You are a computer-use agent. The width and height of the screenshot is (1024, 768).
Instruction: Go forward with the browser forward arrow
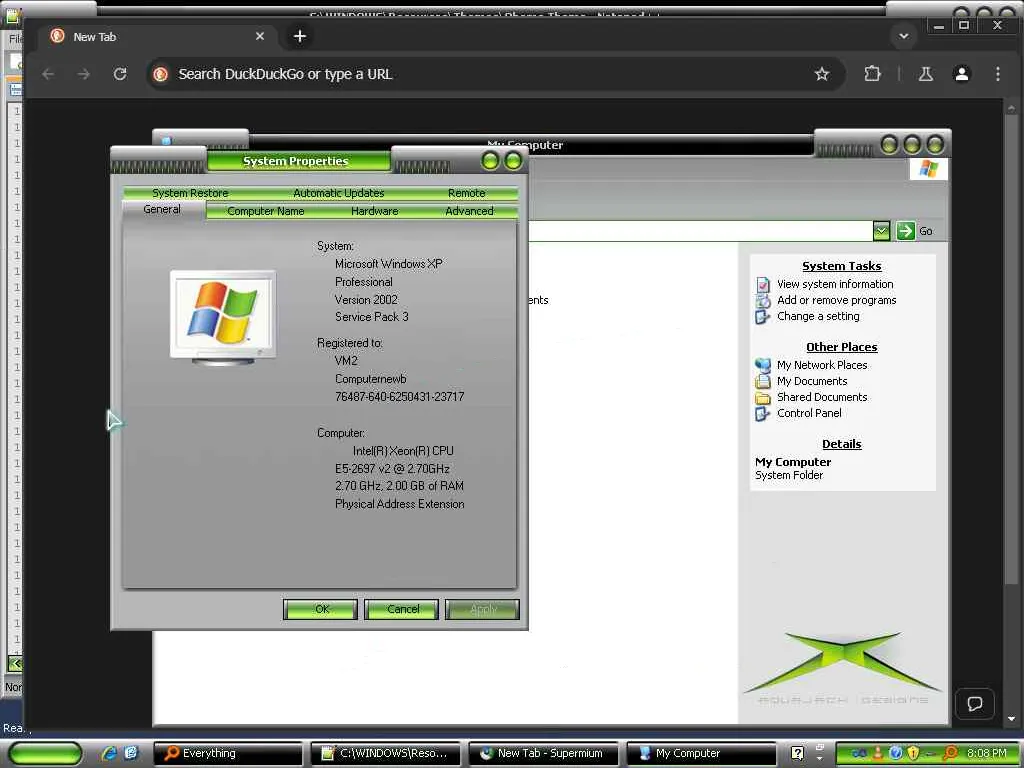click(84, 74)
